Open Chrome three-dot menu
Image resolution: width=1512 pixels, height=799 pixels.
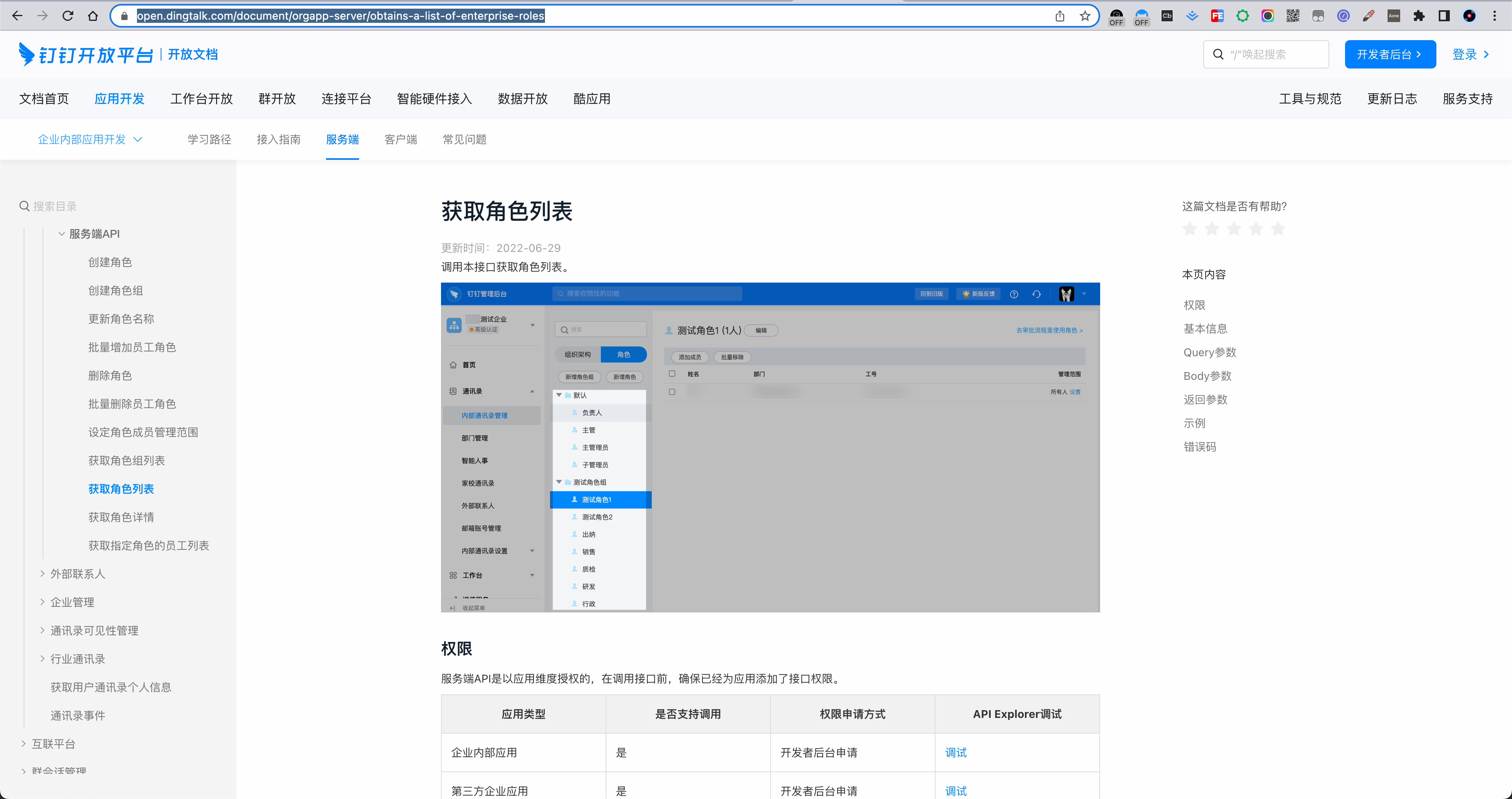(1494, 16)
